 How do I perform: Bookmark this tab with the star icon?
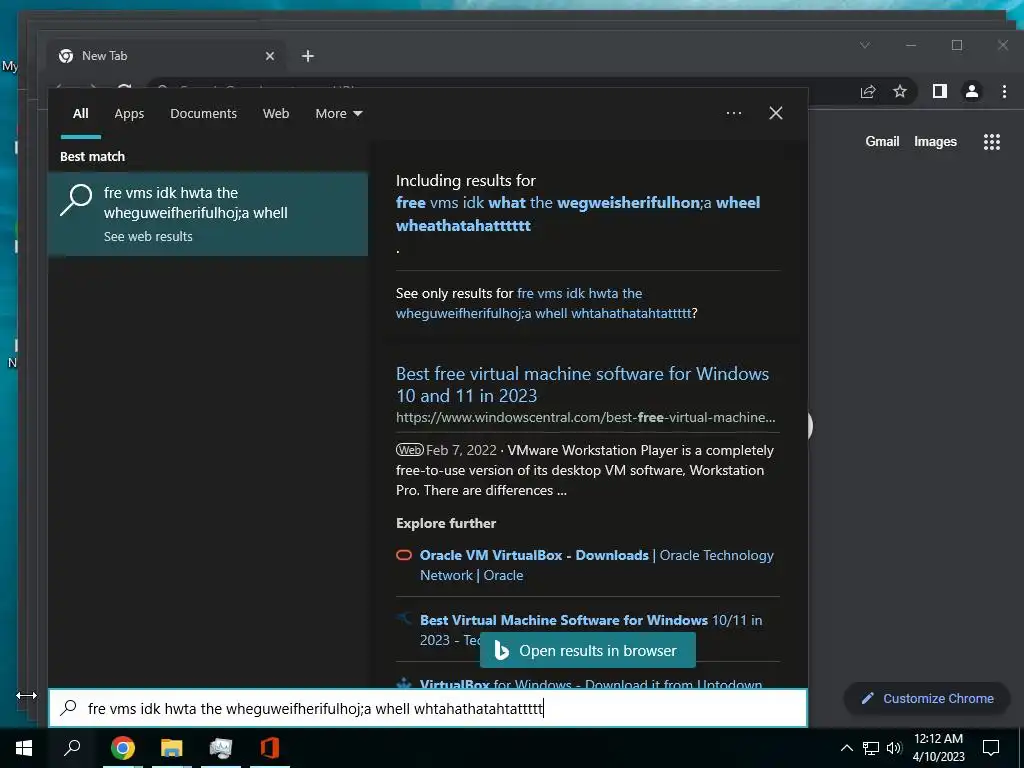(x=900, y=91)
